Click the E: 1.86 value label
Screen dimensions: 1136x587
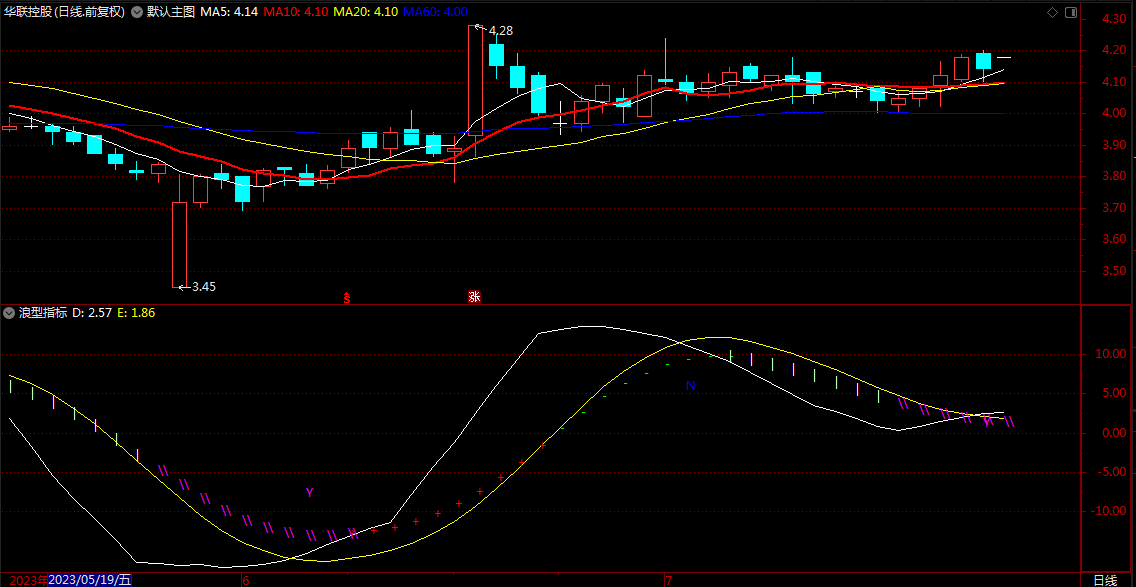coord(136,313)
